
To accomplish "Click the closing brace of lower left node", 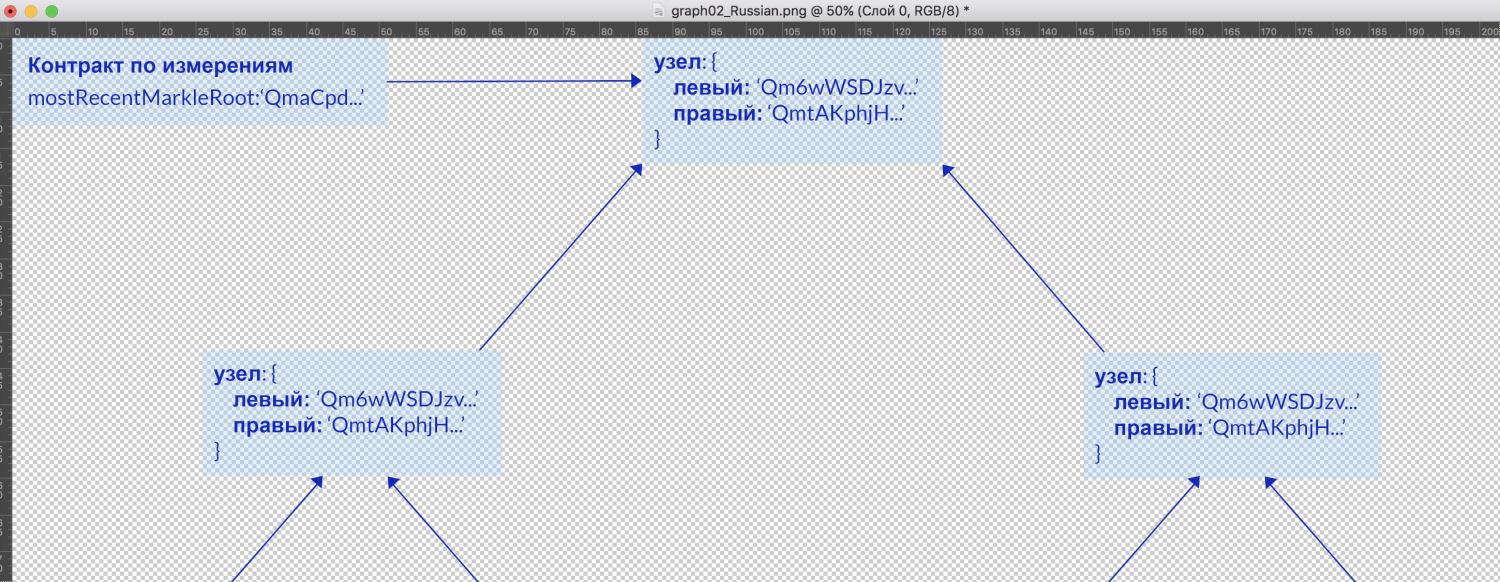I will tap(217, 452).
